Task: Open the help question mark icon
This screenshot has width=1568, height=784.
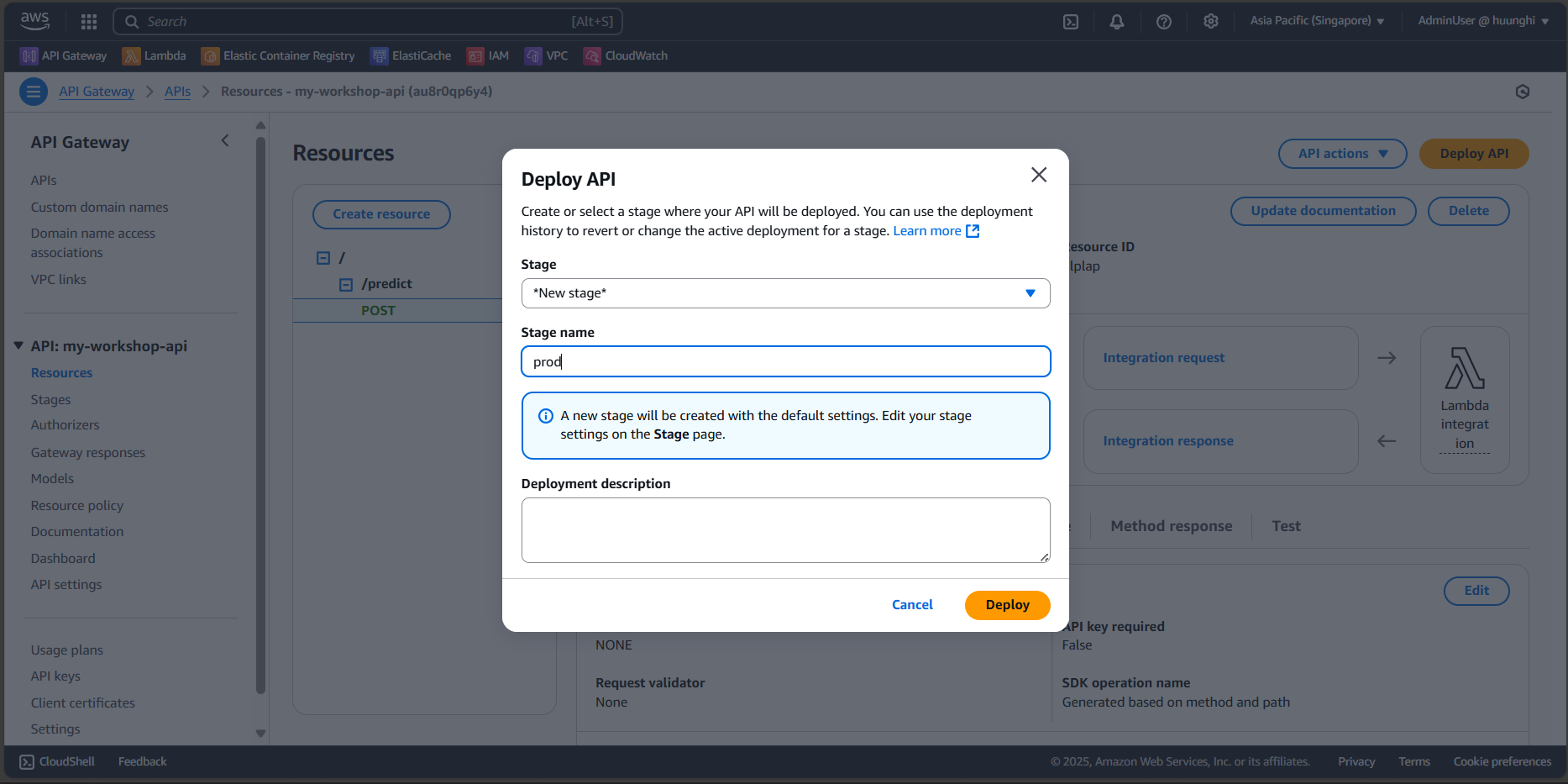Action: coord(1164,22)
